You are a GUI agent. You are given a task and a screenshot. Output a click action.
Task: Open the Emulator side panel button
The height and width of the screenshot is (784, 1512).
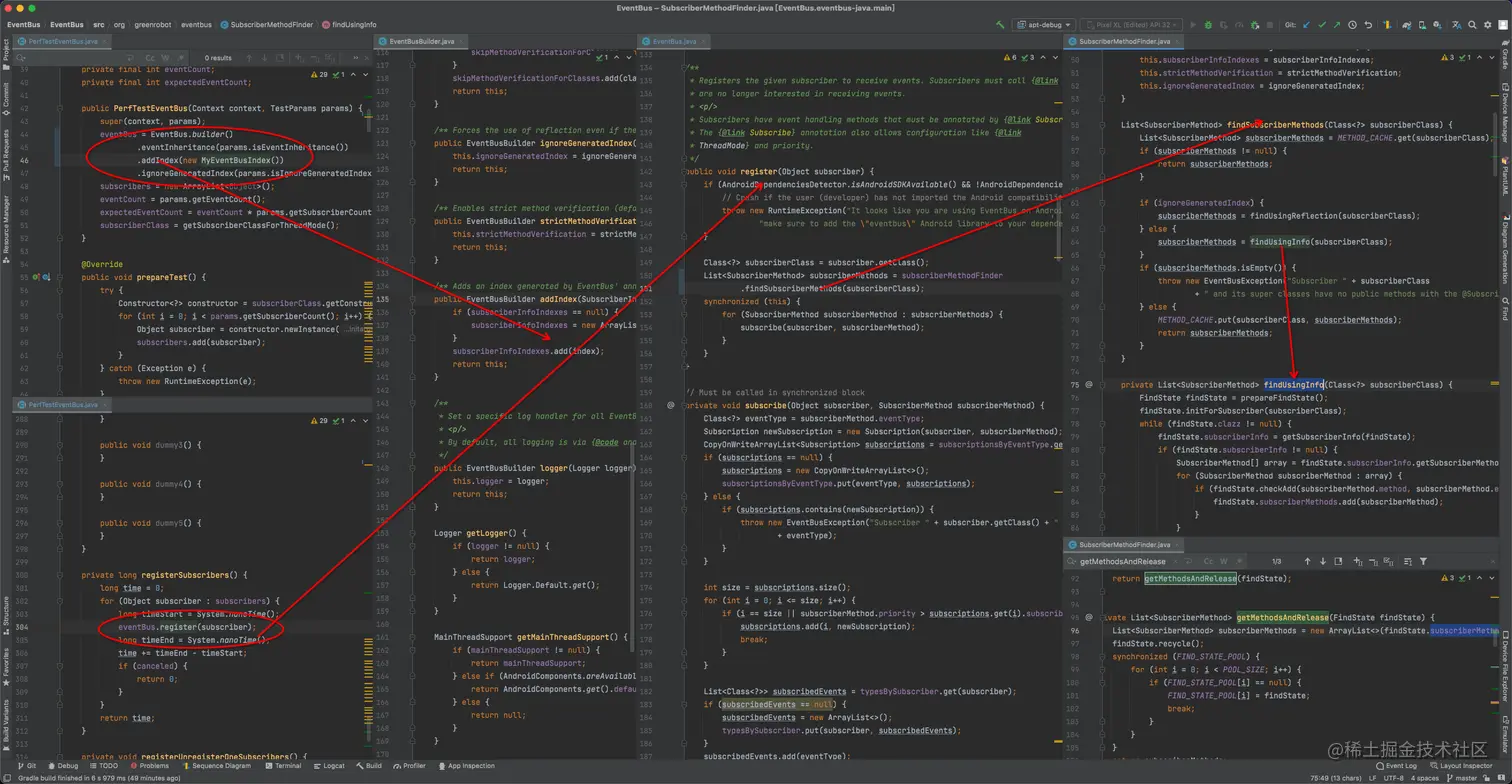(1505, 733)
